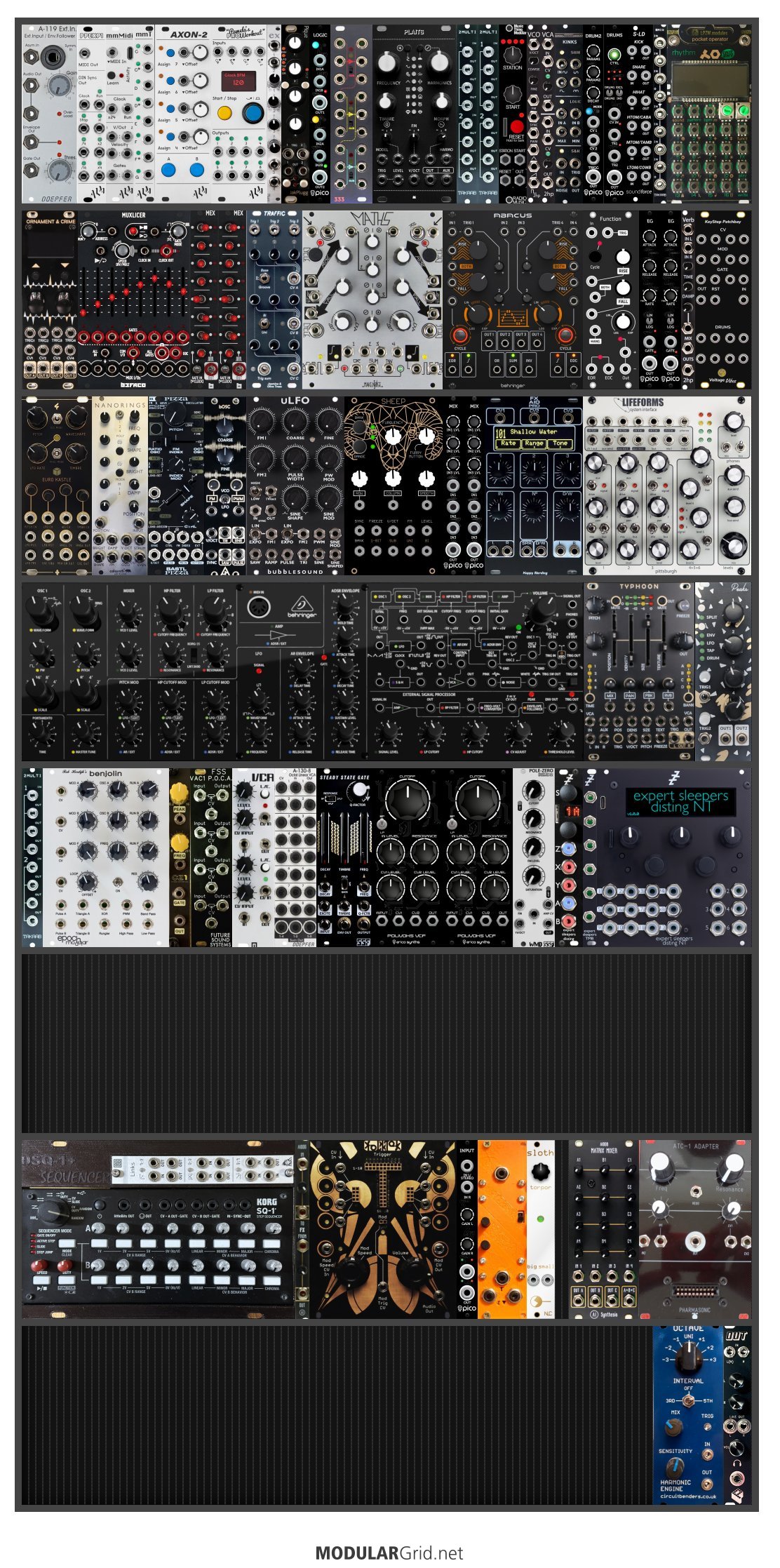
Task: Select the Make Noise MATHS module
Action: pyautogui.click(x=372, y=300)
